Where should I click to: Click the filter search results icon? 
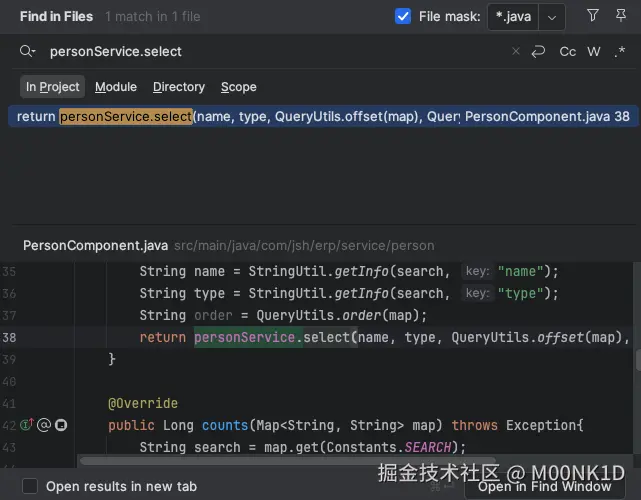pos(593,16)
